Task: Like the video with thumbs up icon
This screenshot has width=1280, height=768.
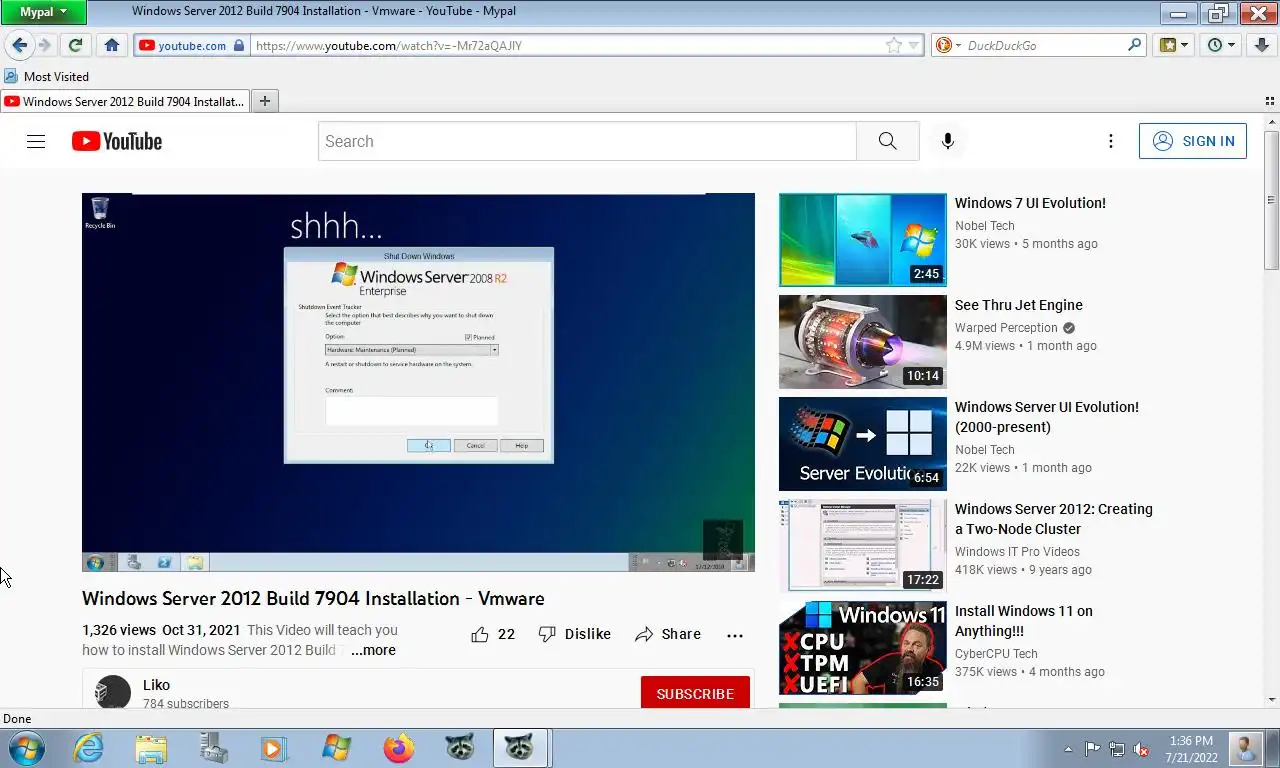Action: coord(480,634)
